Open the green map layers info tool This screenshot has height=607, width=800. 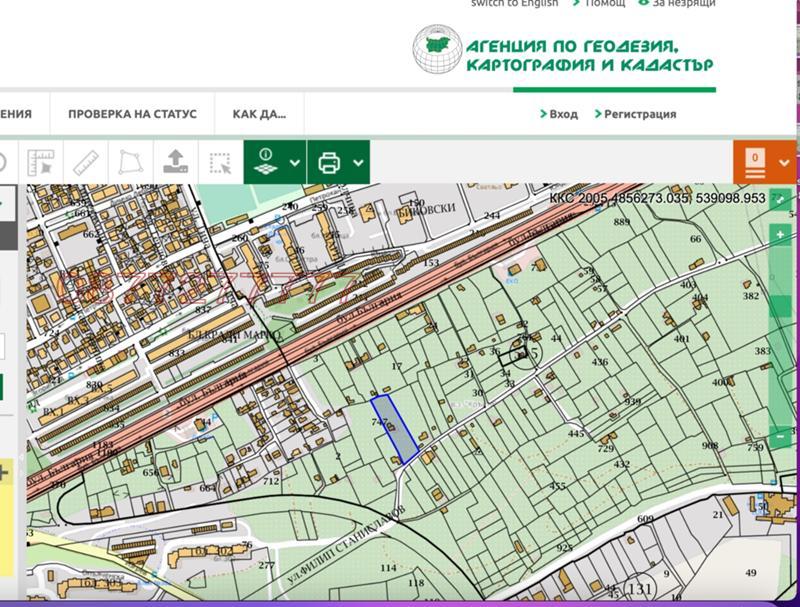click(x=264, y=162)
